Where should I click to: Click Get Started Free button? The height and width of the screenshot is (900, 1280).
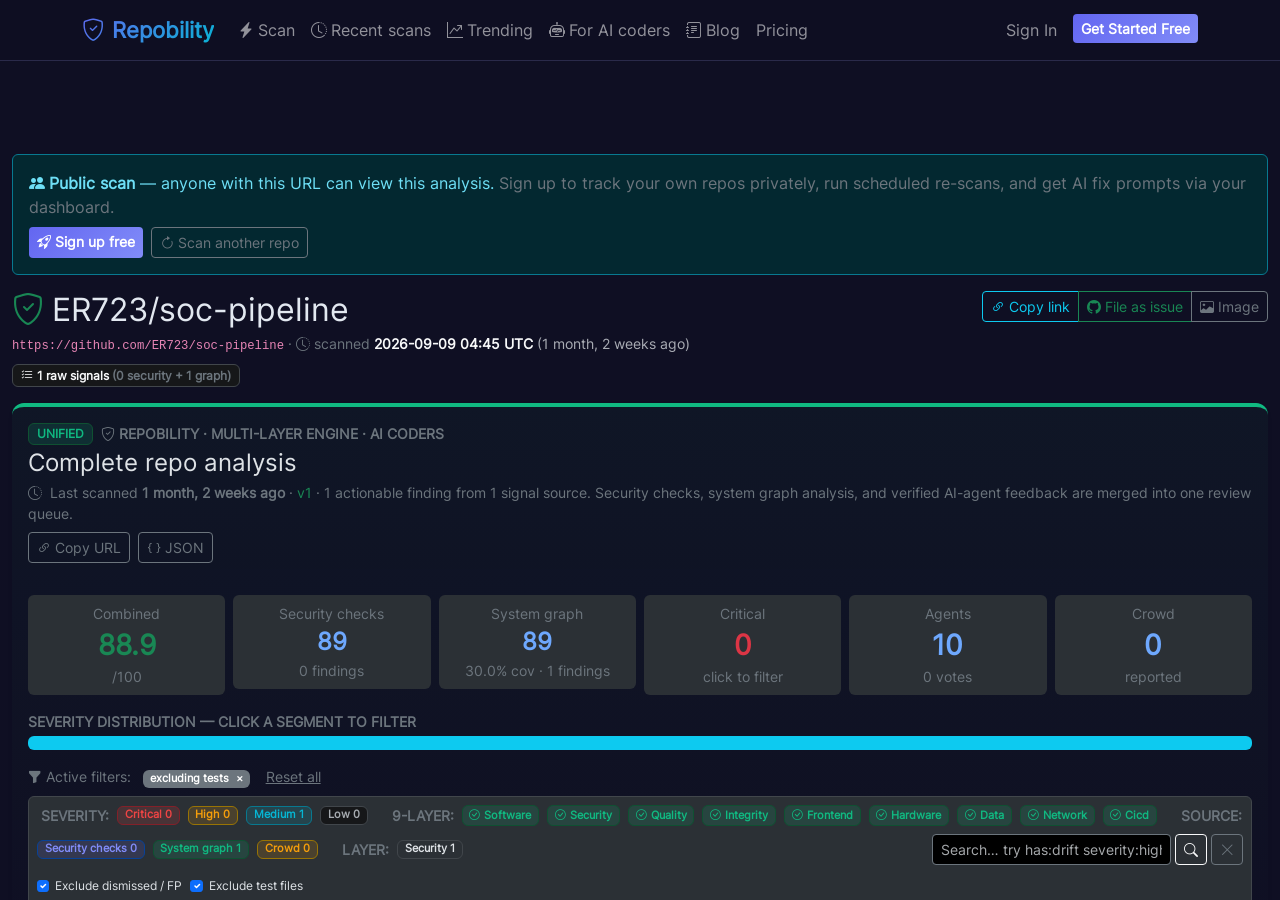1135,29
